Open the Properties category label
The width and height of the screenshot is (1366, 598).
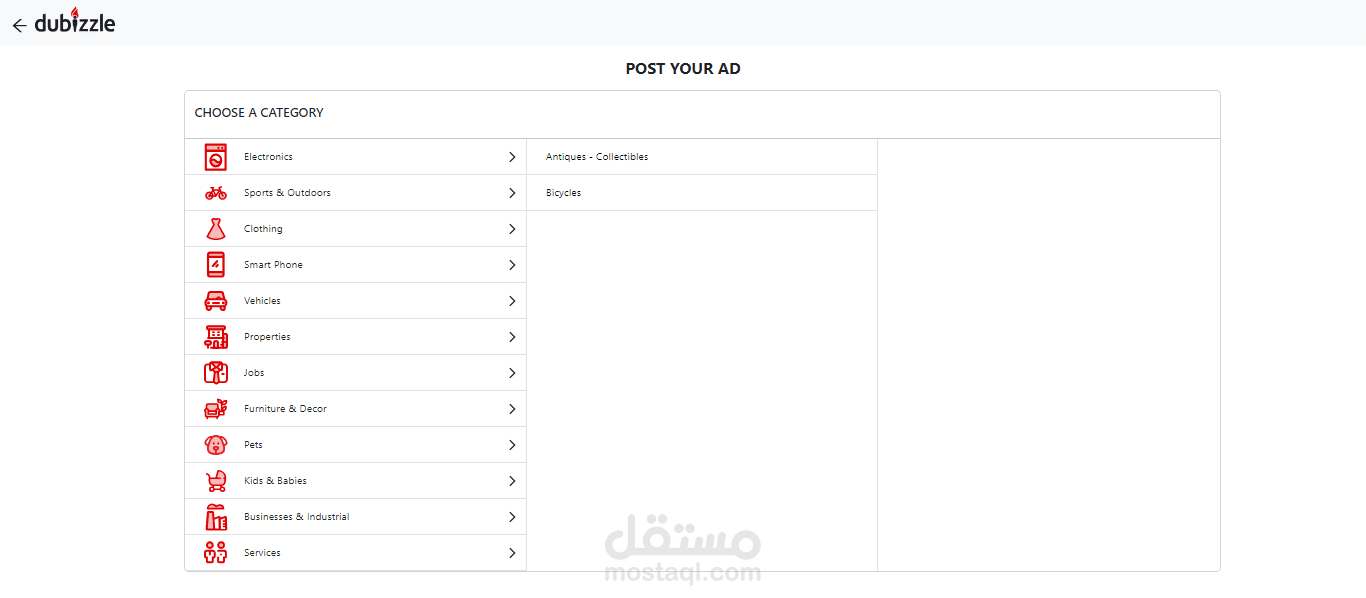(x=267, y=337)
